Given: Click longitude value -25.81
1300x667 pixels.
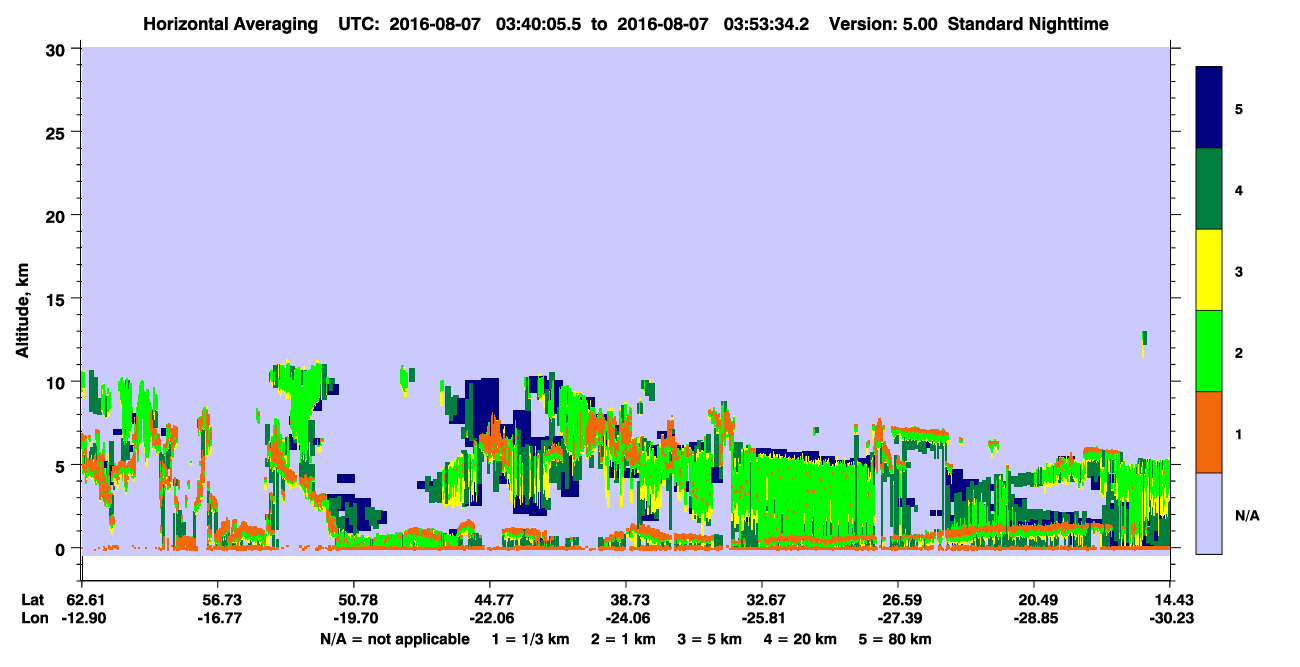Looking at the screenshot, I should pyautogui.click(x=762, y=619).
